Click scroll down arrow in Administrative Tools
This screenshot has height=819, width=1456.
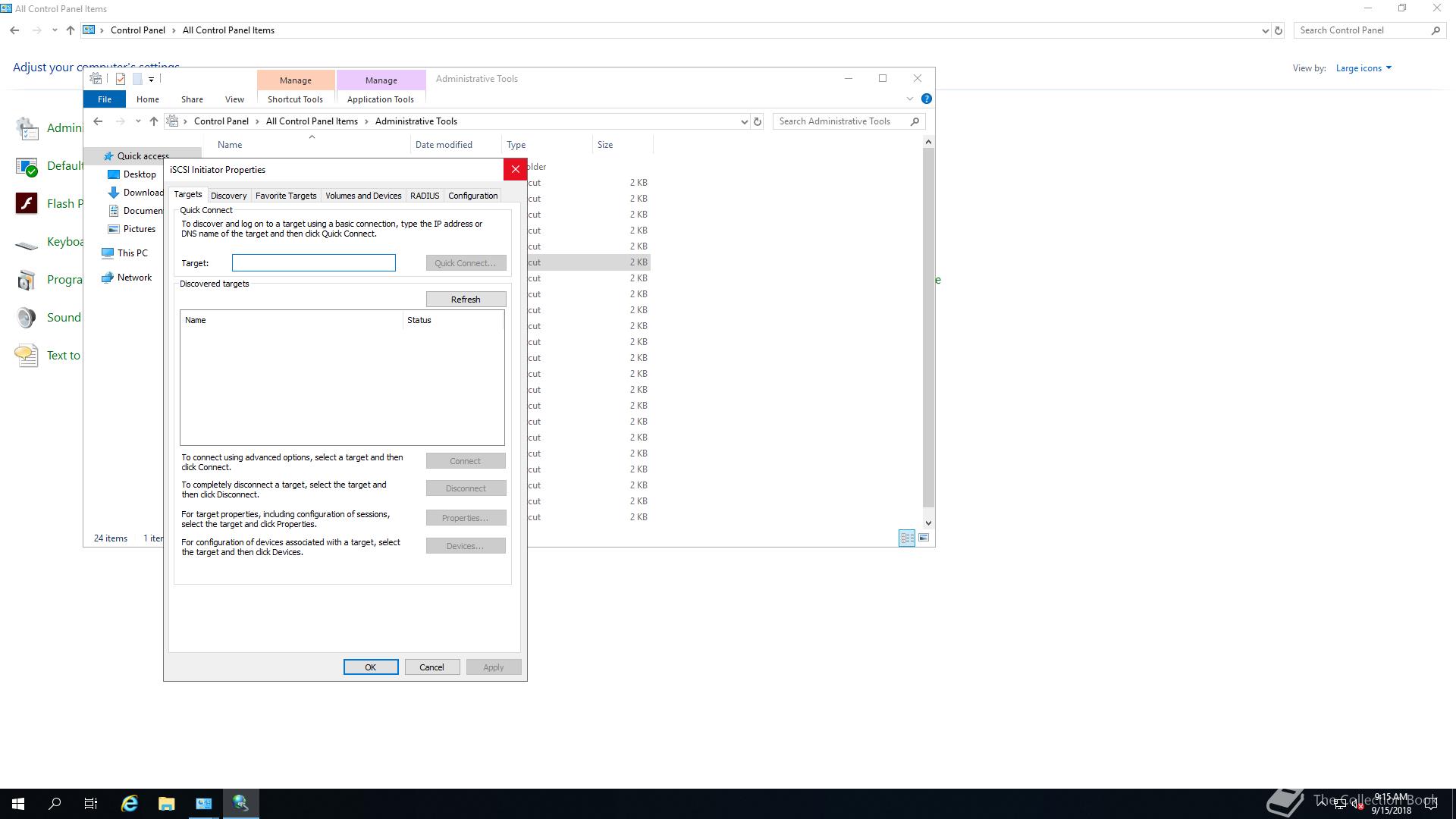[x=928, y=522]
